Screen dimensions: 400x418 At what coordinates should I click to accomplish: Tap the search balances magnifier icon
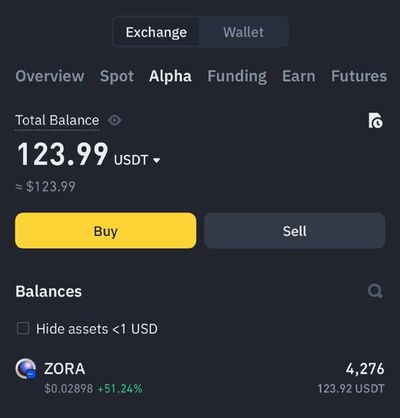click(x=375, y=291)
